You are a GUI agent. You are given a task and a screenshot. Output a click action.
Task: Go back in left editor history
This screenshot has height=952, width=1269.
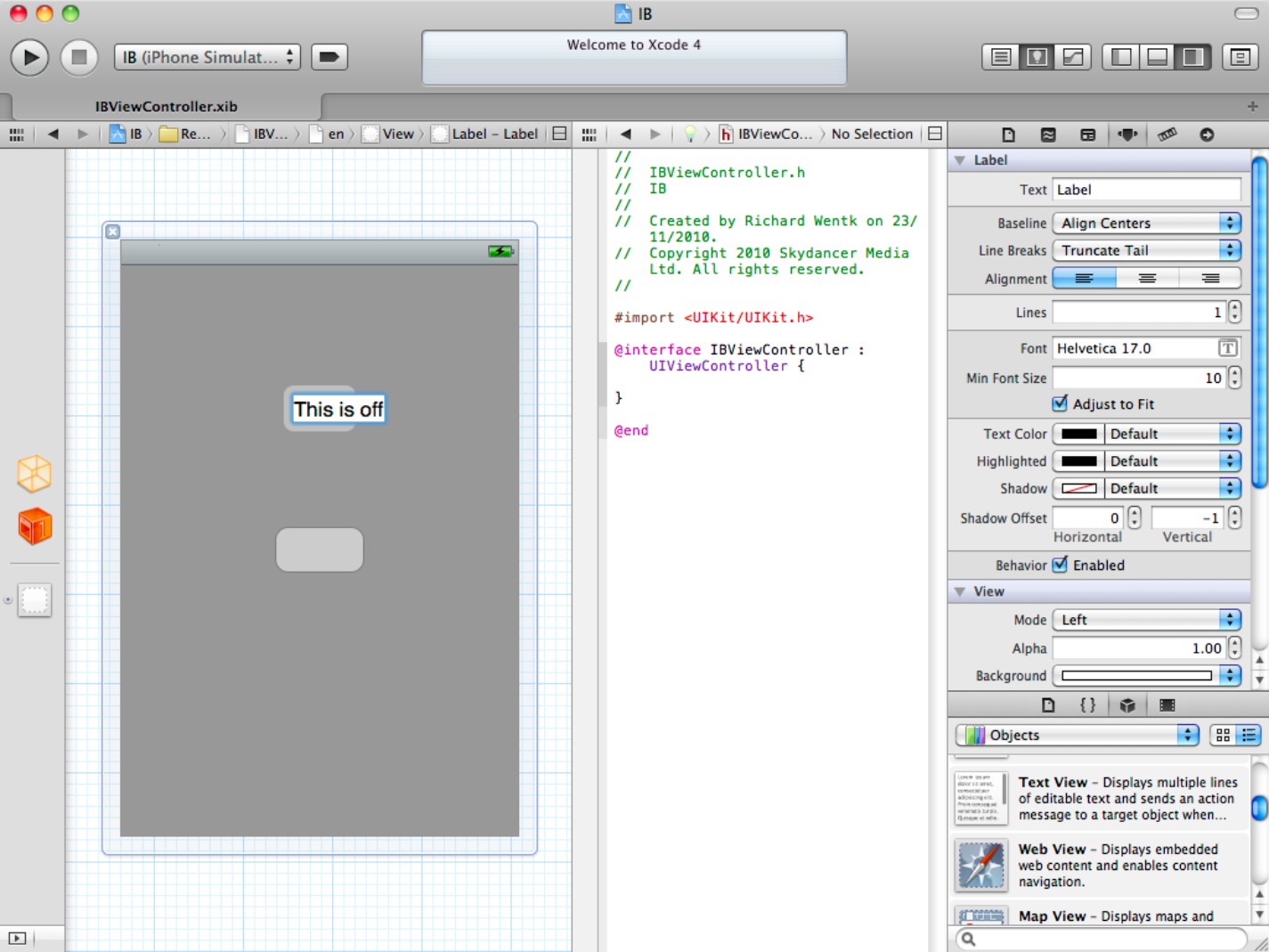[53, 134]
